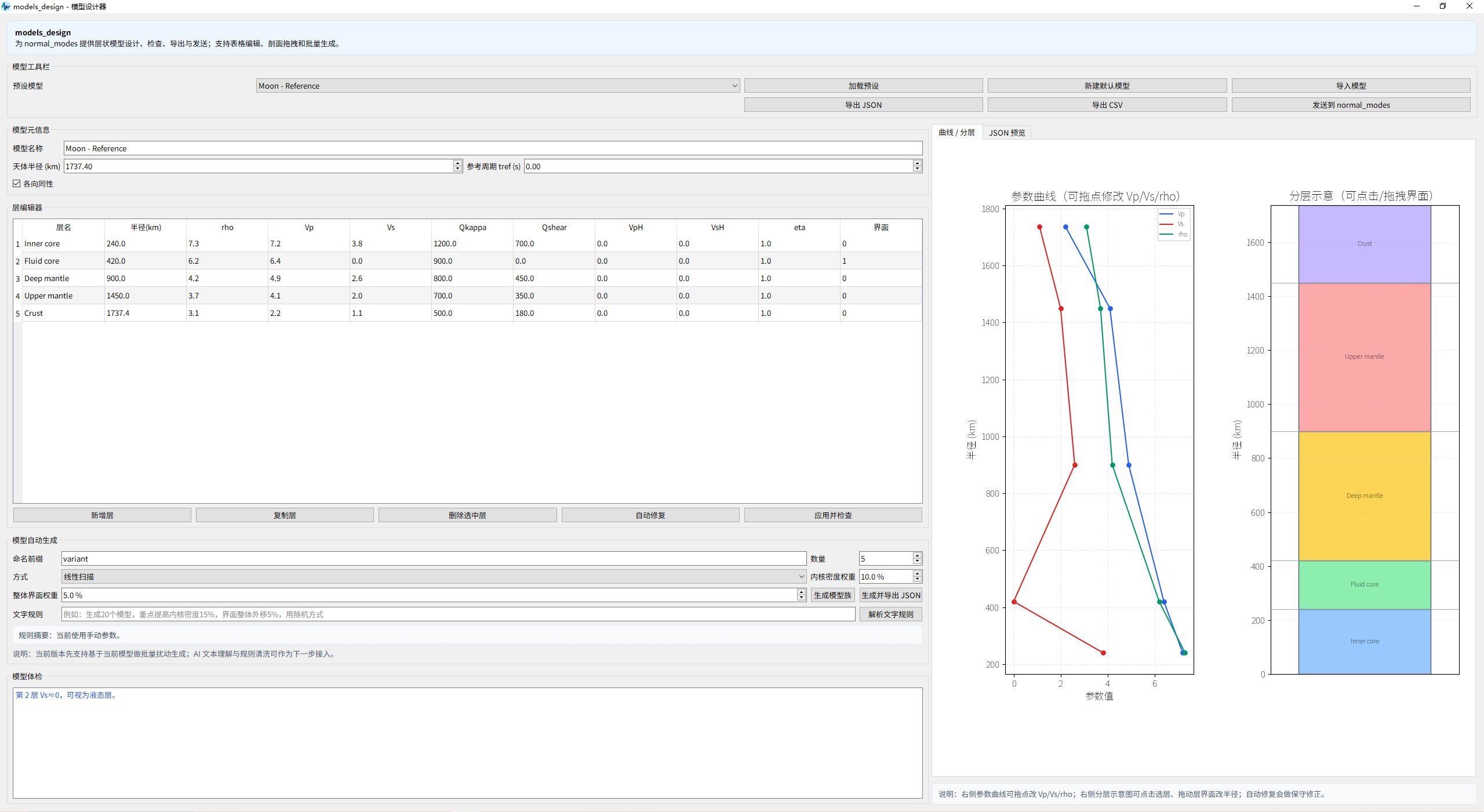Click the models_design app icon in title bar

click(x=6, y=6)
